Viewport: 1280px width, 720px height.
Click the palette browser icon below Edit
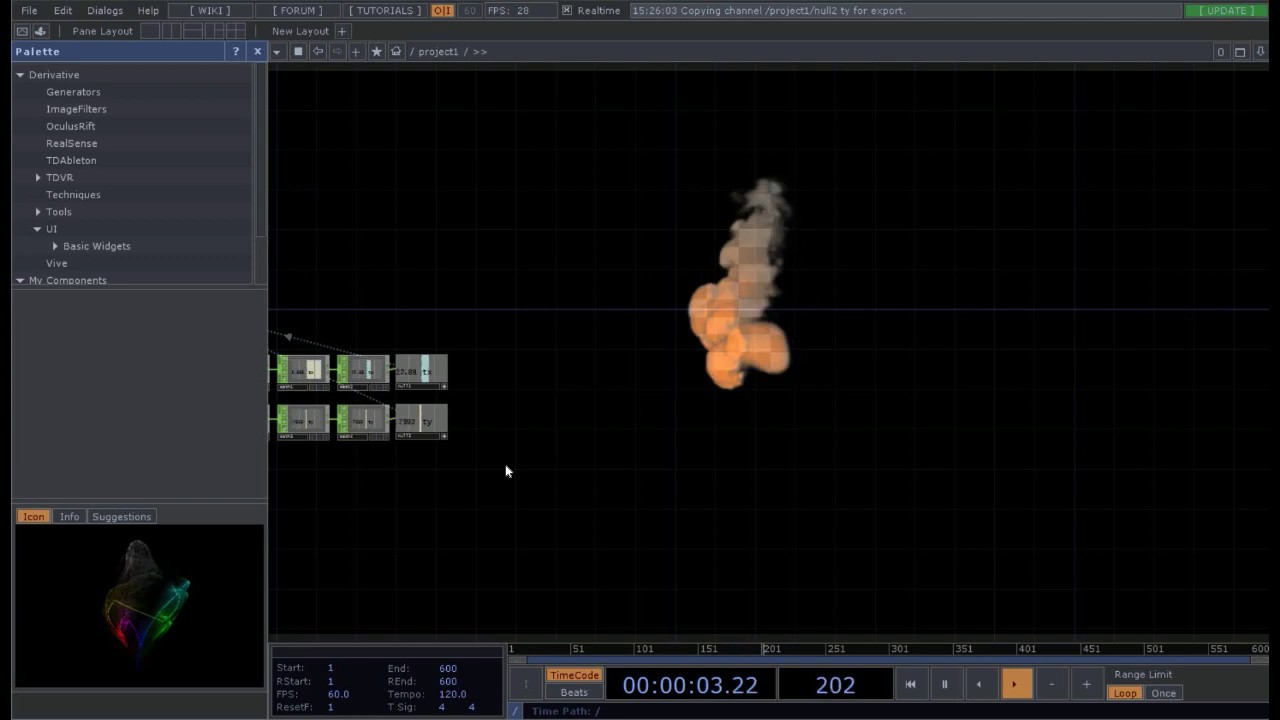[x=41, y=31]
